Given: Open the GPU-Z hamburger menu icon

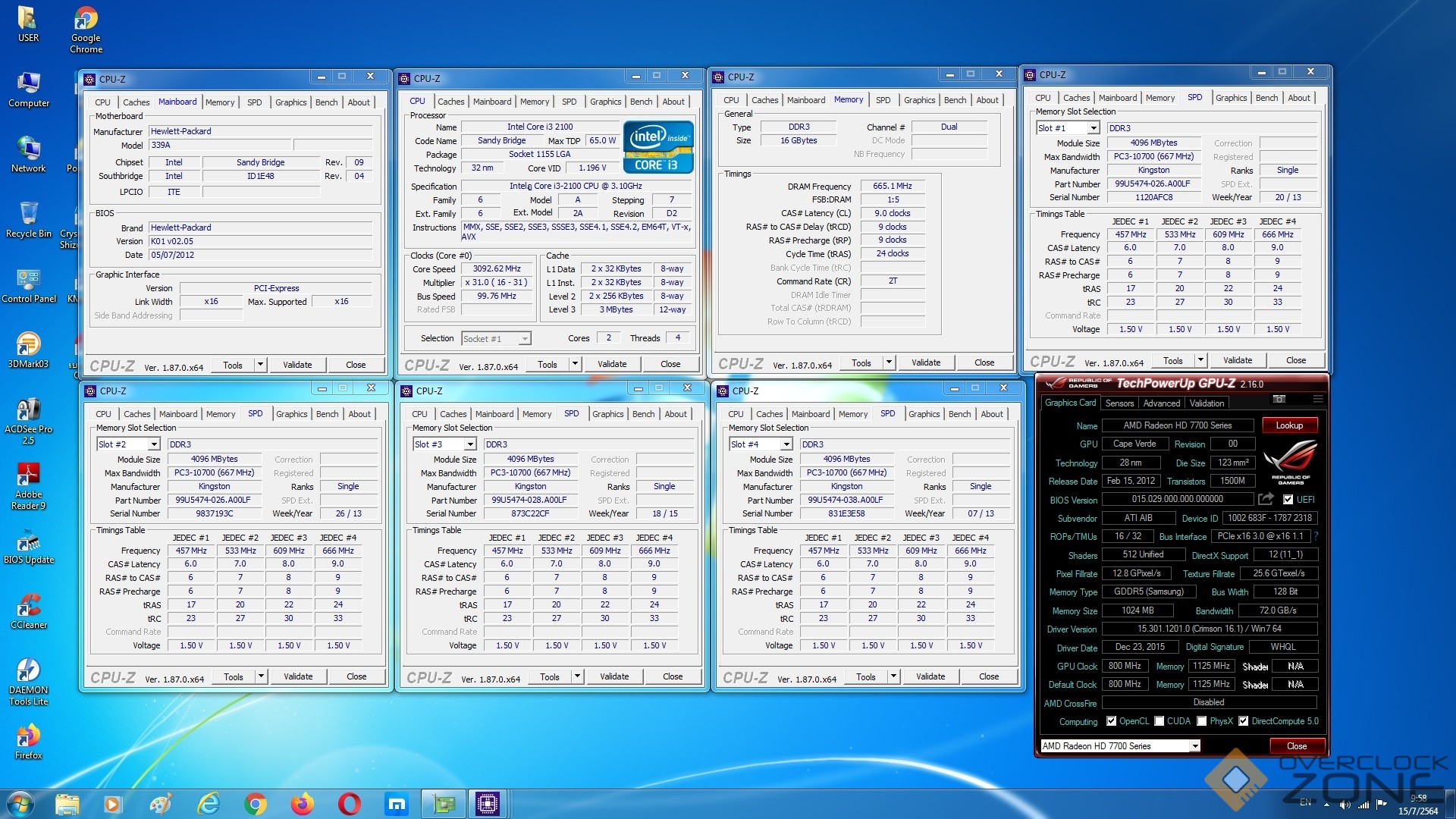Looking at the screenshot, I should pyautogui.click(x=1318, y=399).
